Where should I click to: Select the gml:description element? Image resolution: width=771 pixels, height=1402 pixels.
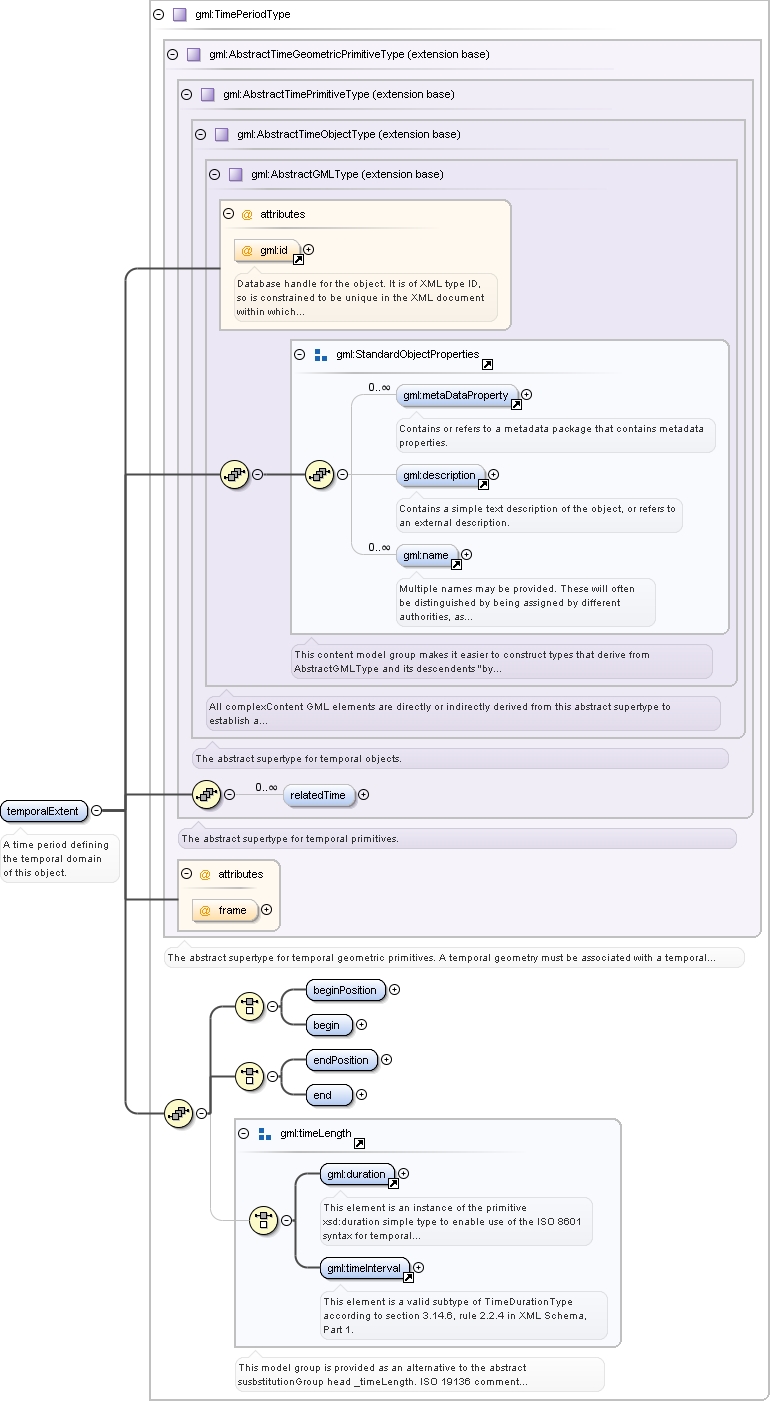[442, 475]
